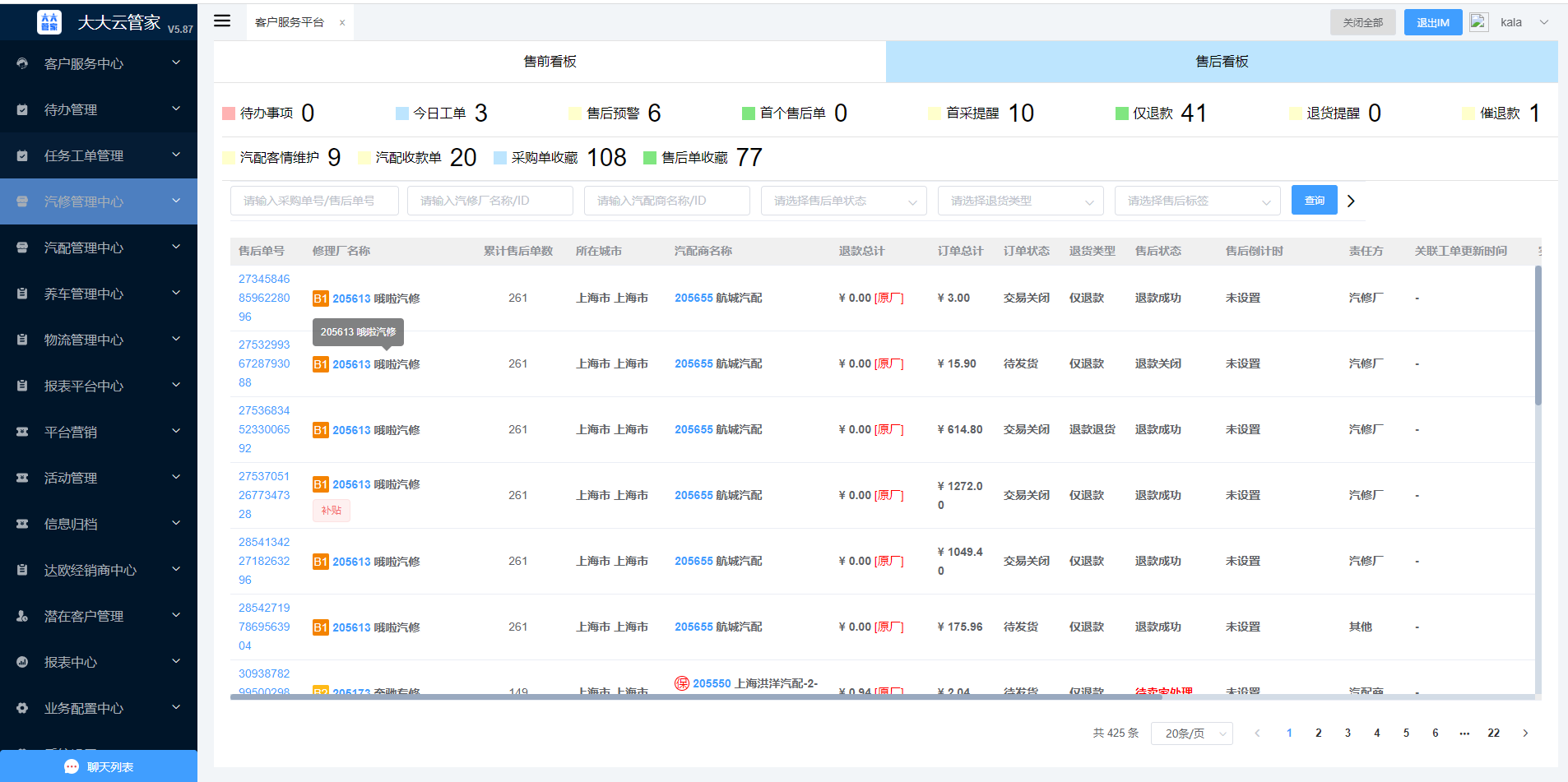Click the 业务配置中心 gear icon
Screen dimensions: 1568x782
coord(22,708)
